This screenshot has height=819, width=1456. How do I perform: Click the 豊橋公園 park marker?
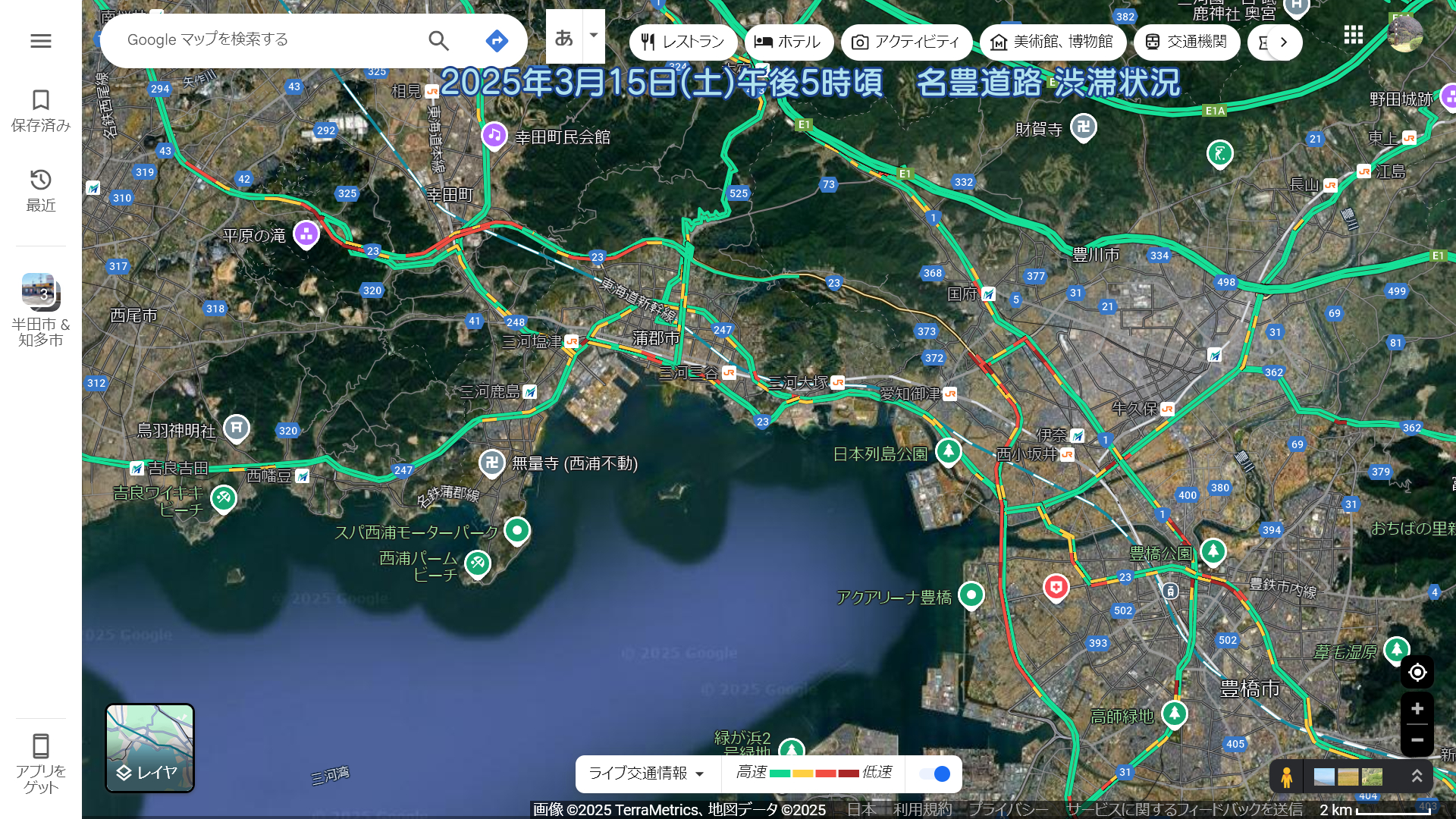(1213, 551)
